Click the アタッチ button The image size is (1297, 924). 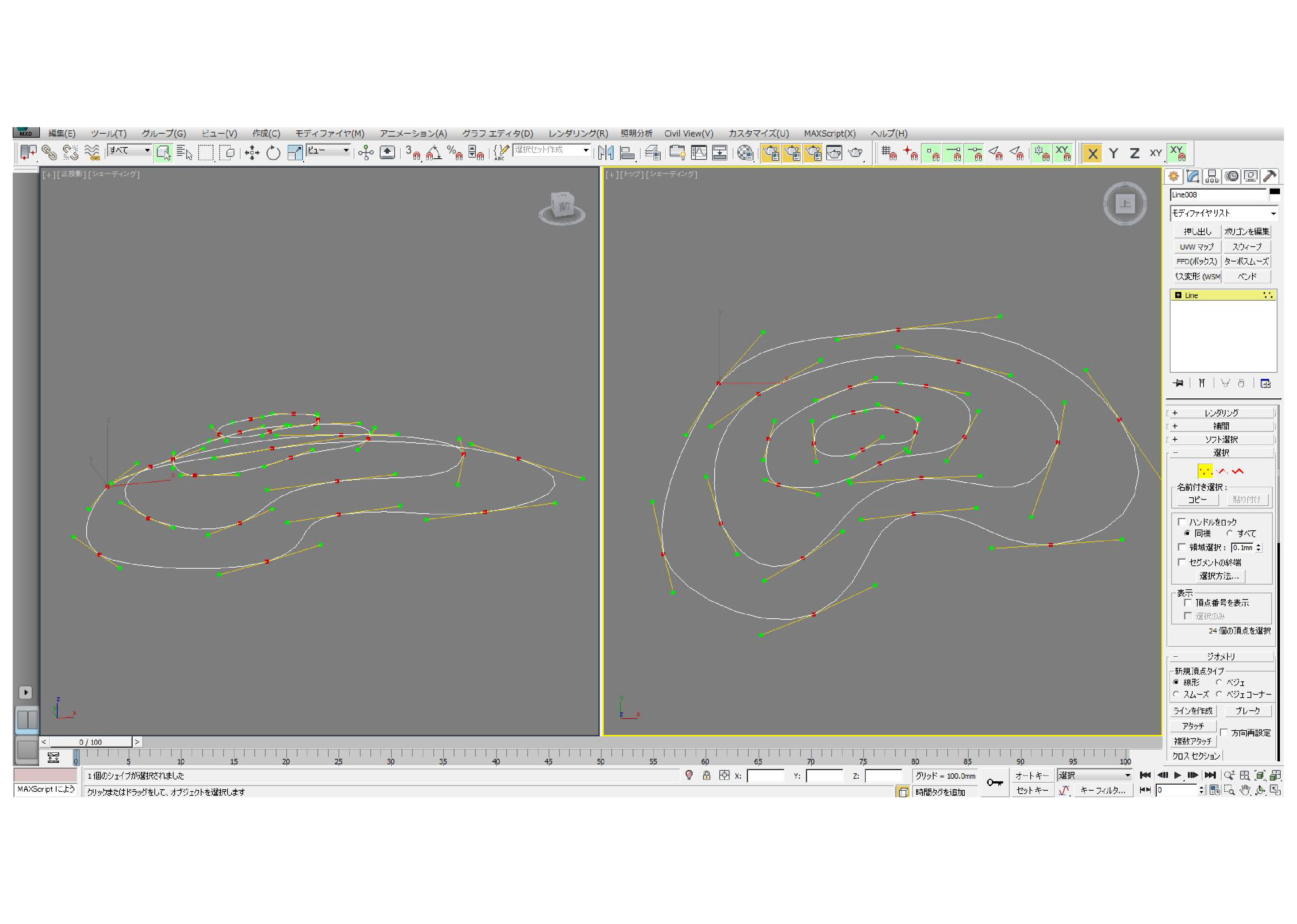(x=1193, y=727)
